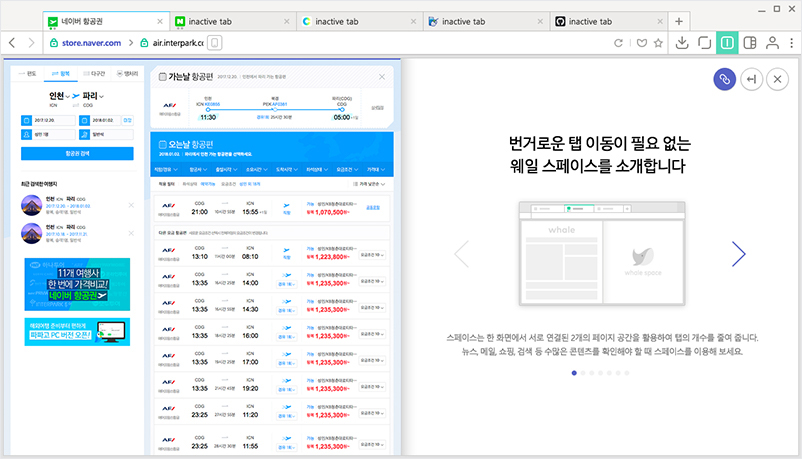Open the 소요시간 duration filter dropdown

point(256,169)
